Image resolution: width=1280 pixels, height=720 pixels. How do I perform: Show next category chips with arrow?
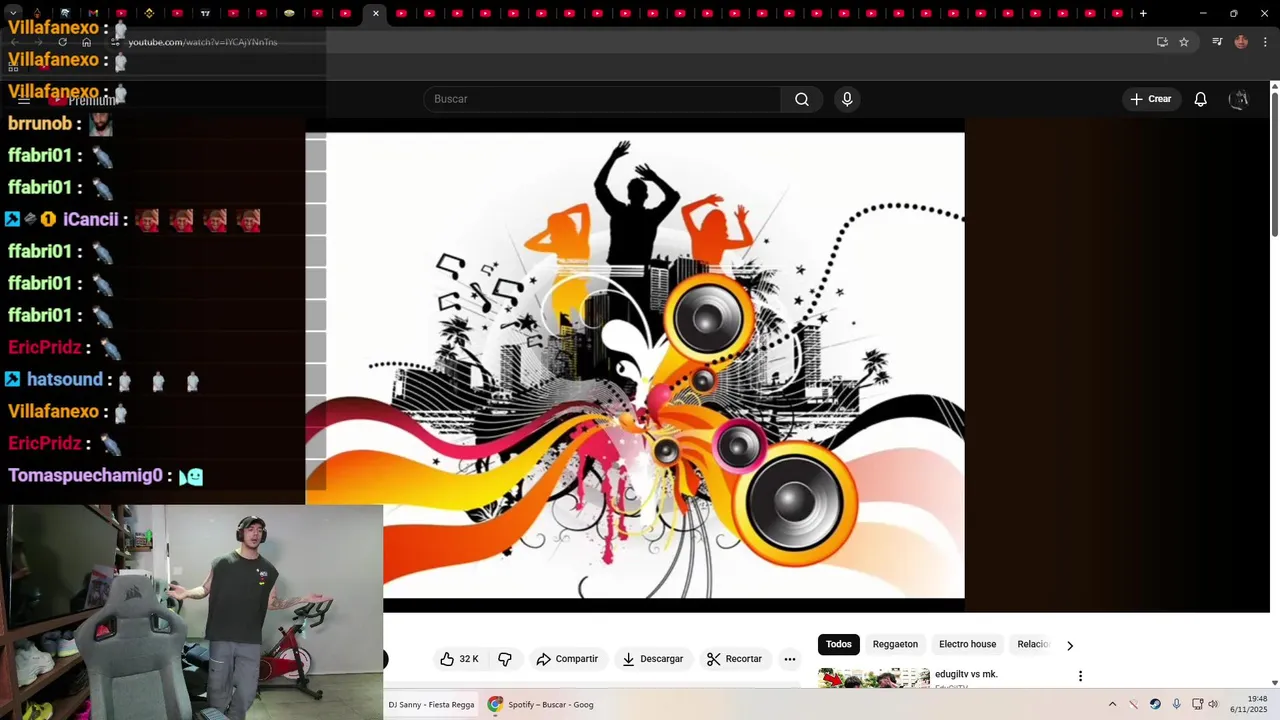[x=1070, y=645]
